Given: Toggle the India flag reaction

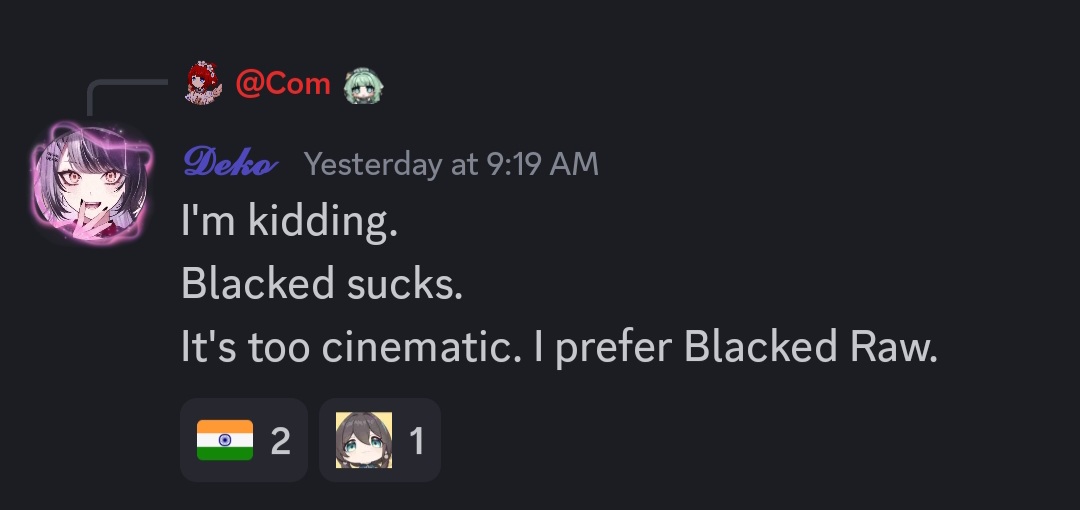Looking at the screenshot, I should click(244, 440).
